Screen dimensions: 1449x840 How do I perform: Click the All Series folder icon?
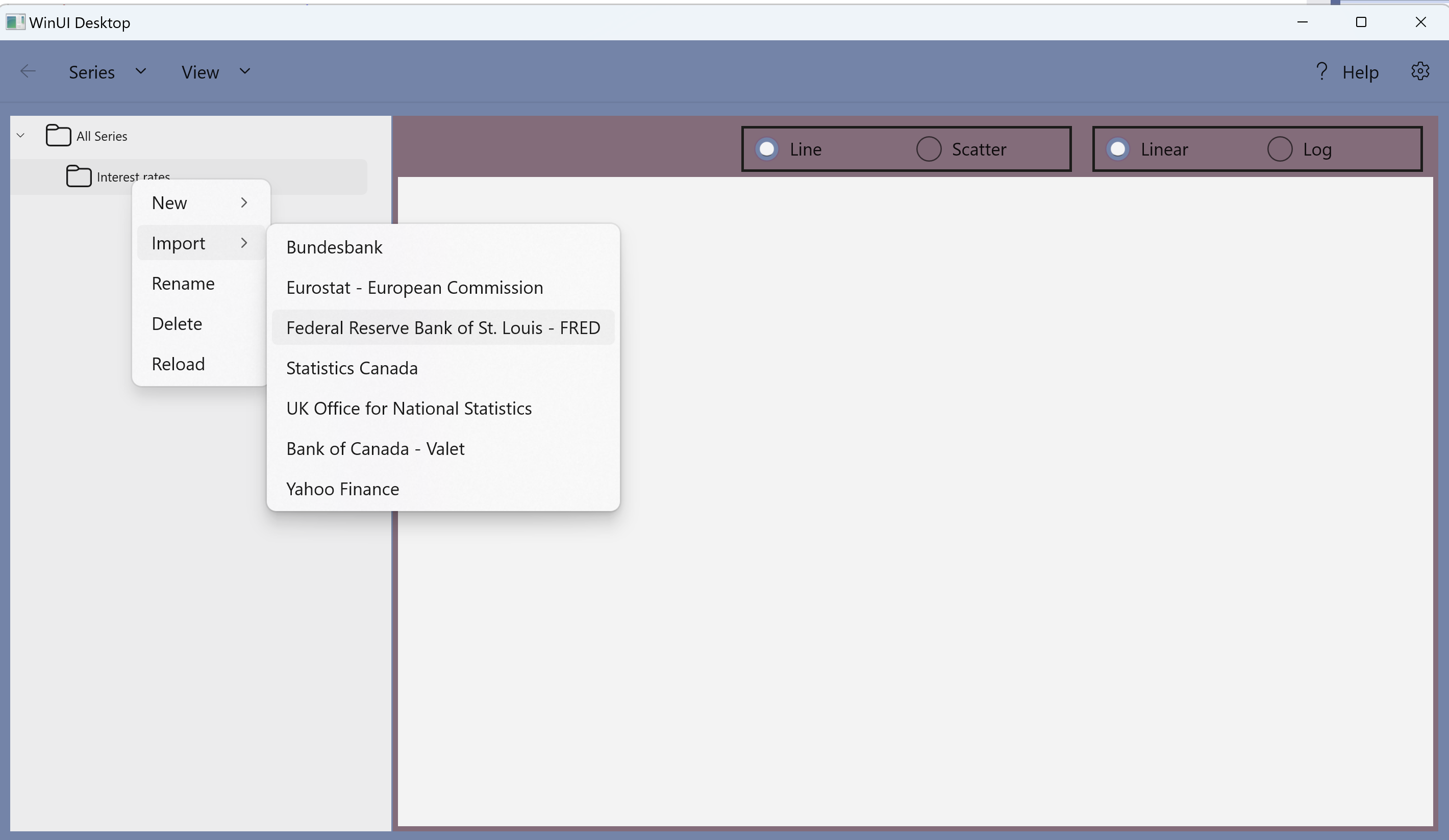coord(58,136)
